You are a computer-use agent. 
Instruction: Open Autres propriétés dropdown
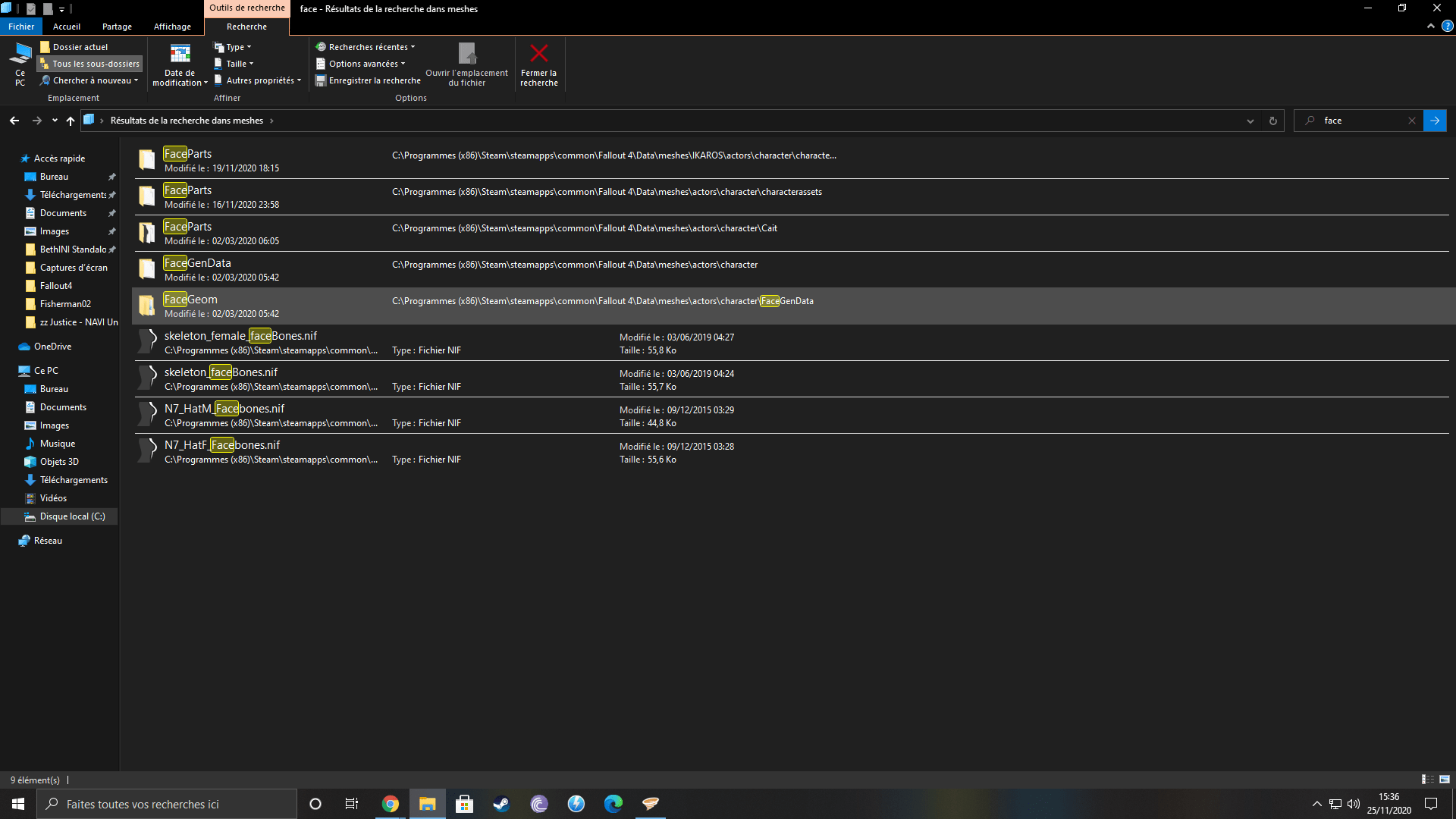(258, 80)
